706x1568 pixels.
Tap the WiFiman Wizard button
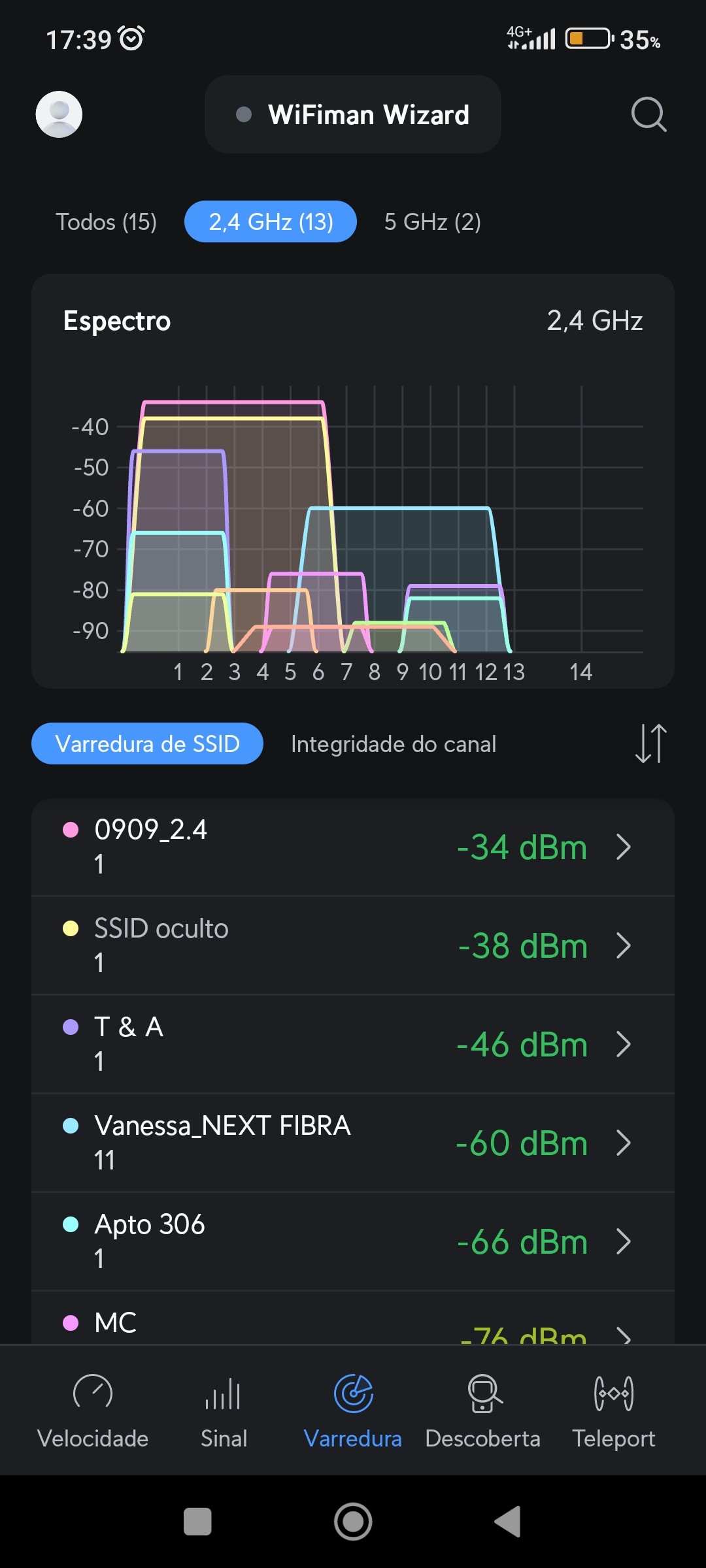coord(353,115)
